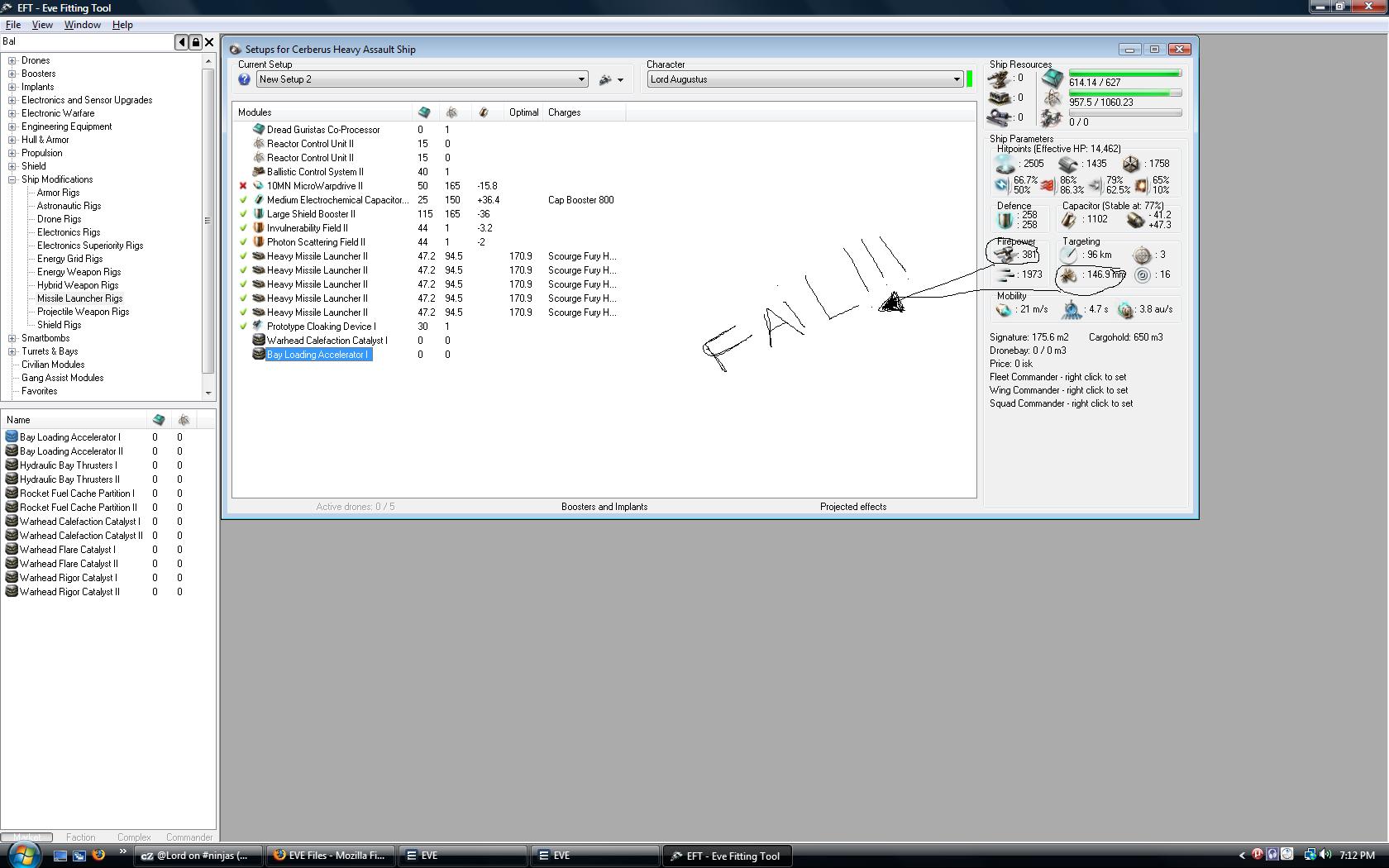Expand the Turrets & Bays tree node
This screenshot has height=868, width=1389.
pos(12,351)
